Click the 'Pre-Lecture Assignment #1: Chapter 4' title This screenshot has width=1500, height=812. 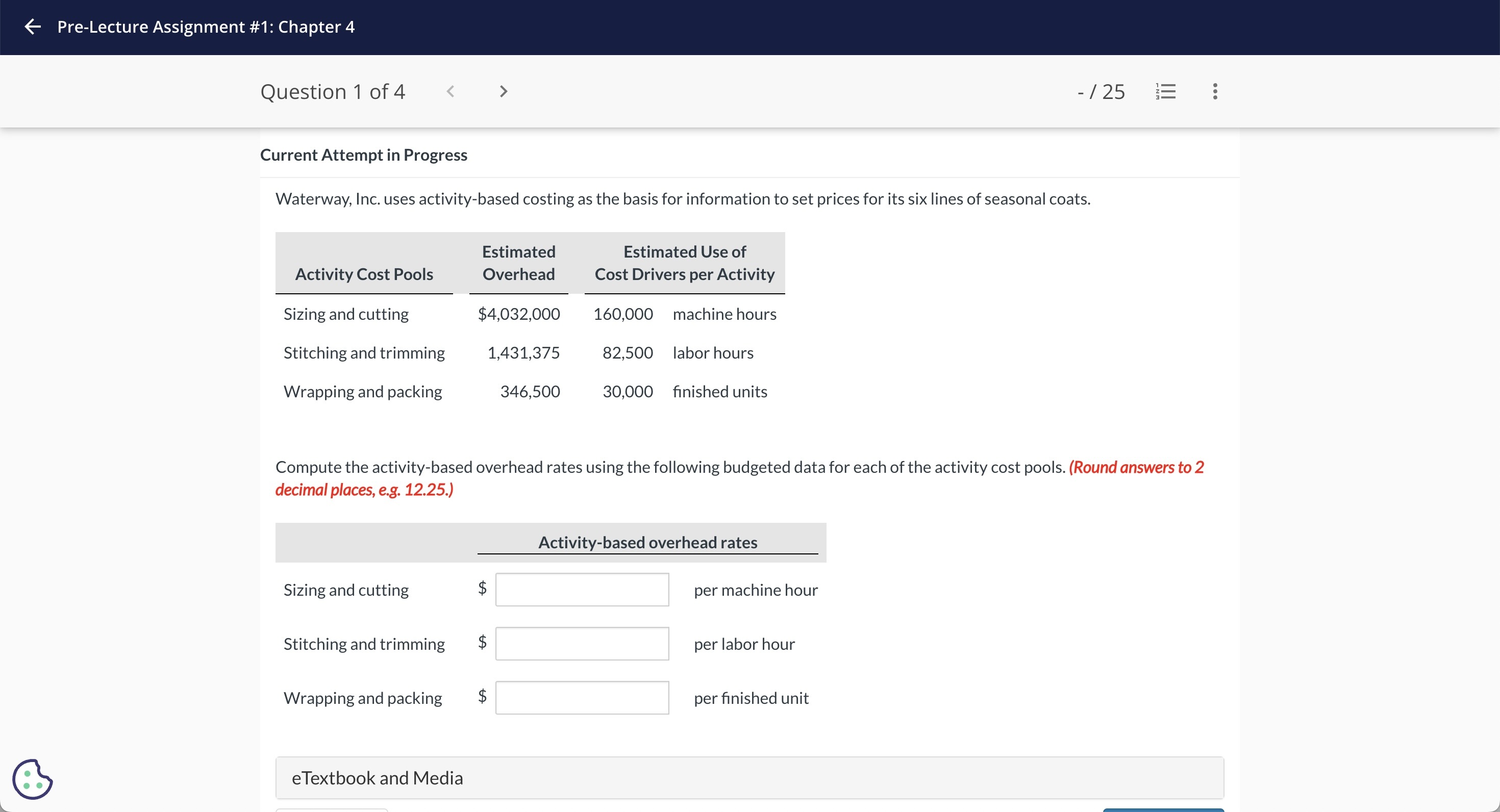(206, 27)
